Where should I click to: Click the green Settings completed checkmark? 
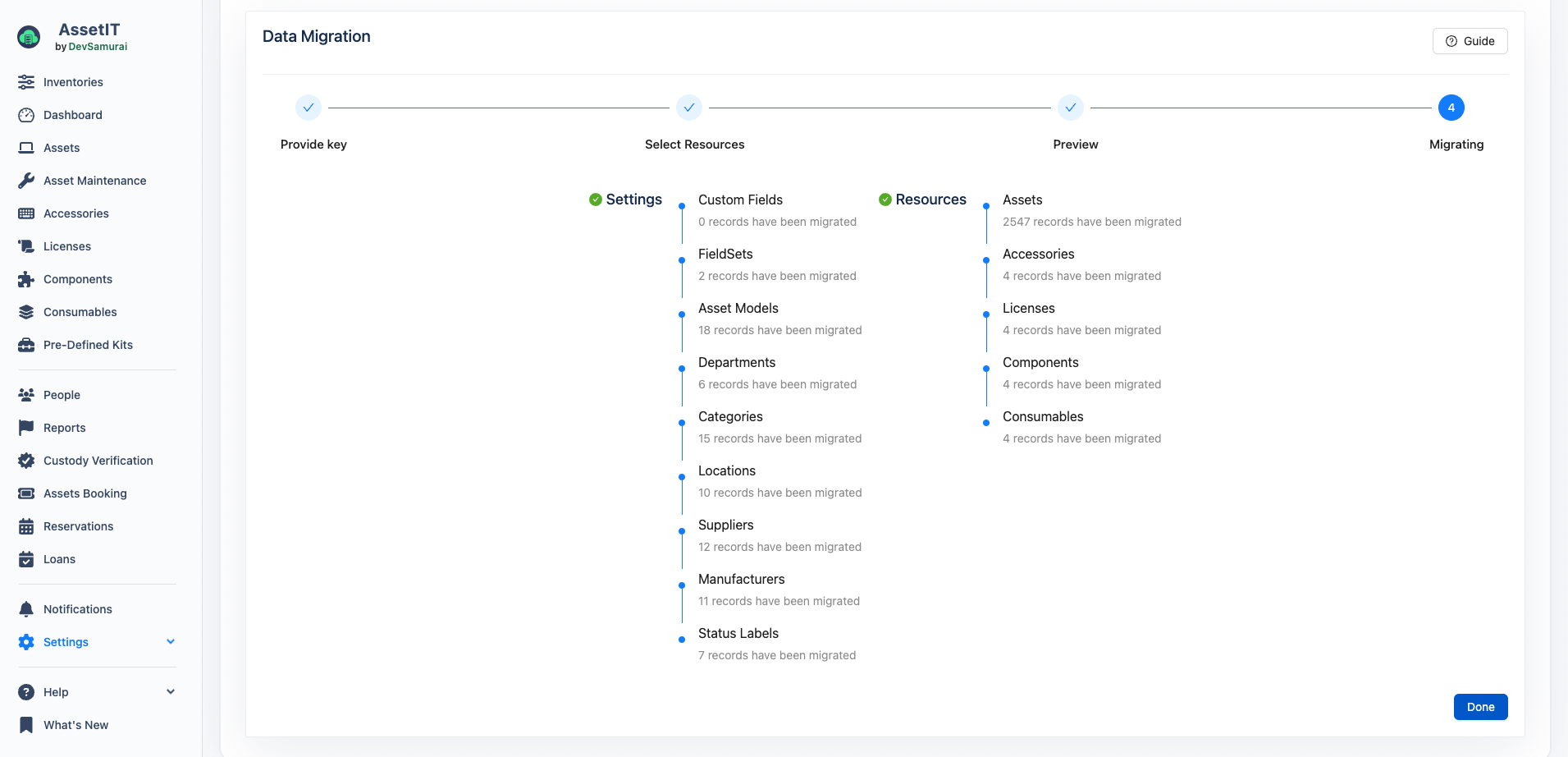[x=596, y=200]
